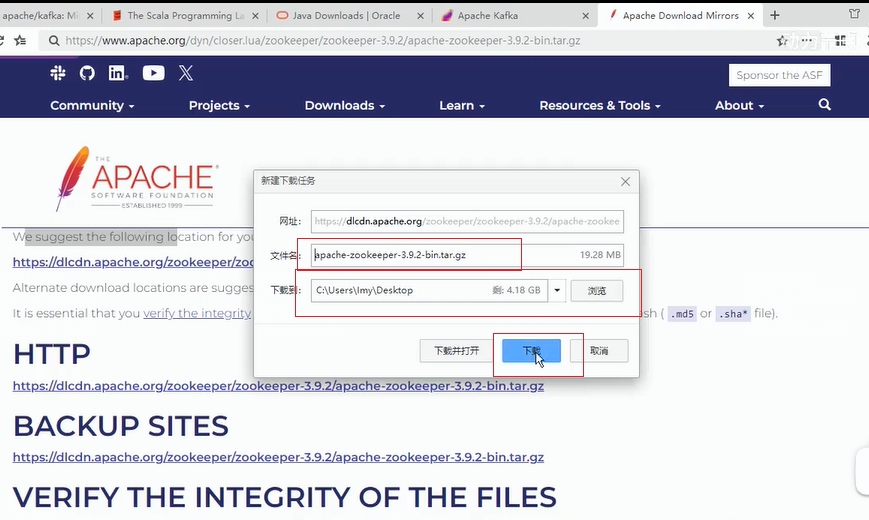The image size is (869, 520).
Task: Close the Java Downloads Oracle tab
Action: tap(420, 16)
